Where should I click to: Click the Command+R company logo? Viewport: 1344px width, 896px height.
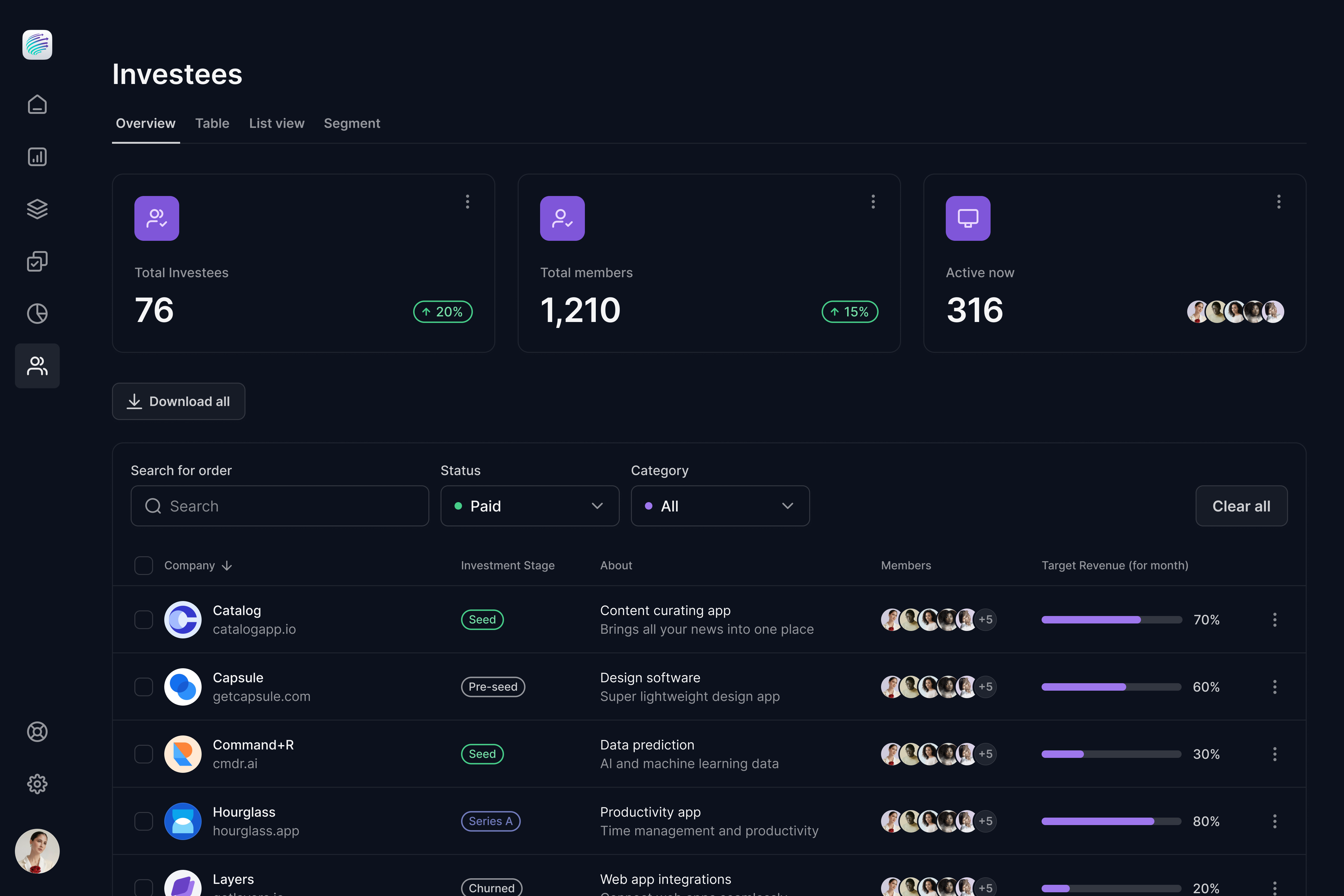pos(183,754)
